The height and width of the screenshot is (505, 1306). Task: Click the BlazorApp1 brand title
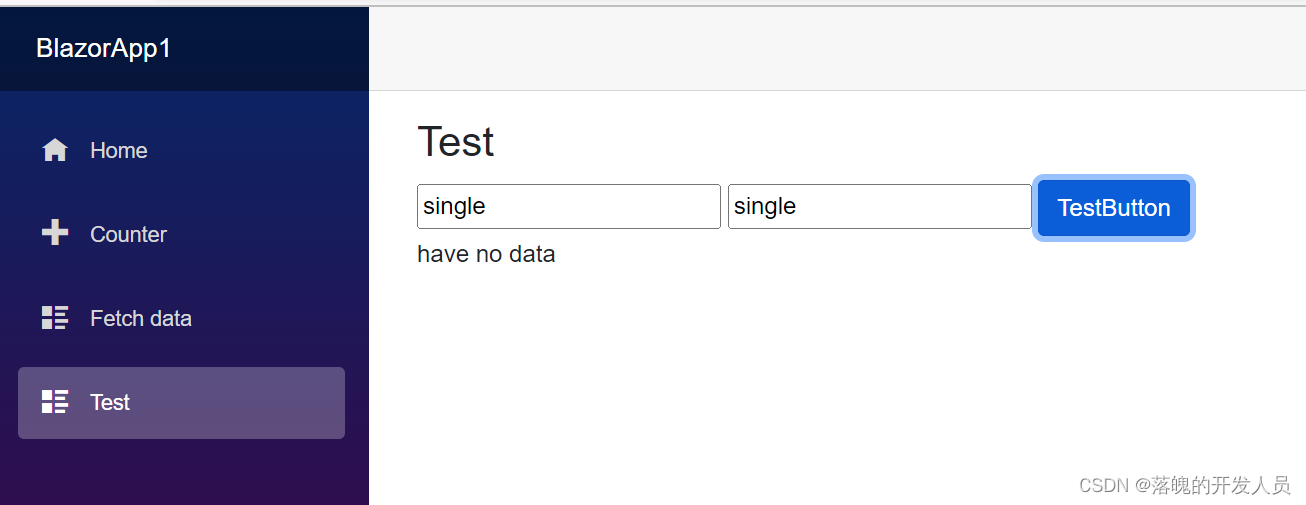pos(103,48)
